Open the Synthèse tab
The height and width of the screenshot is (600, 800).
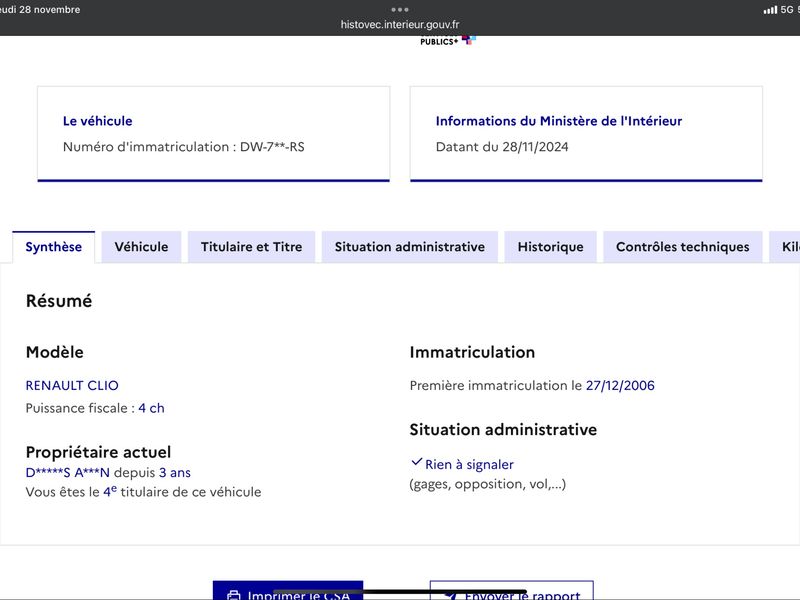[x=54, y=247]
